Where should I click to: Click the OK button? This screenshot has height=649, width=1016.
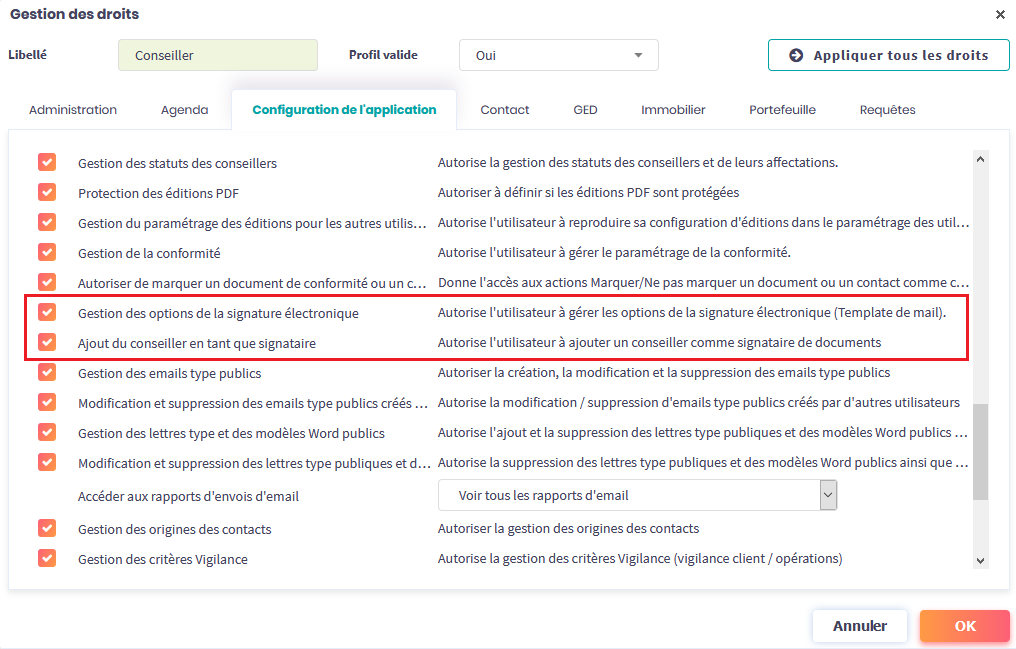964,626
